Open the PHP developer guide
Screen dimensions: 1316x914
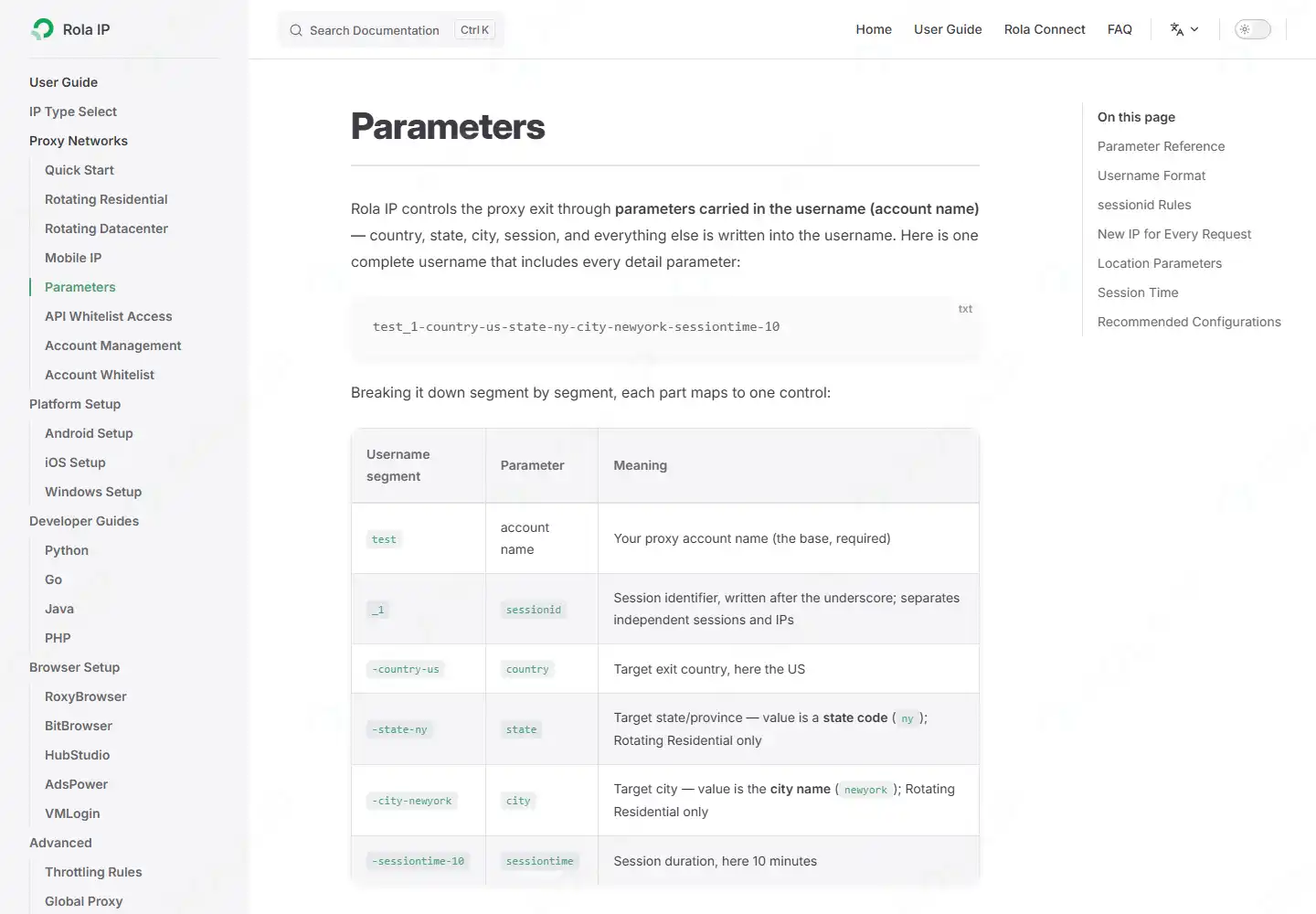(58, 638)
